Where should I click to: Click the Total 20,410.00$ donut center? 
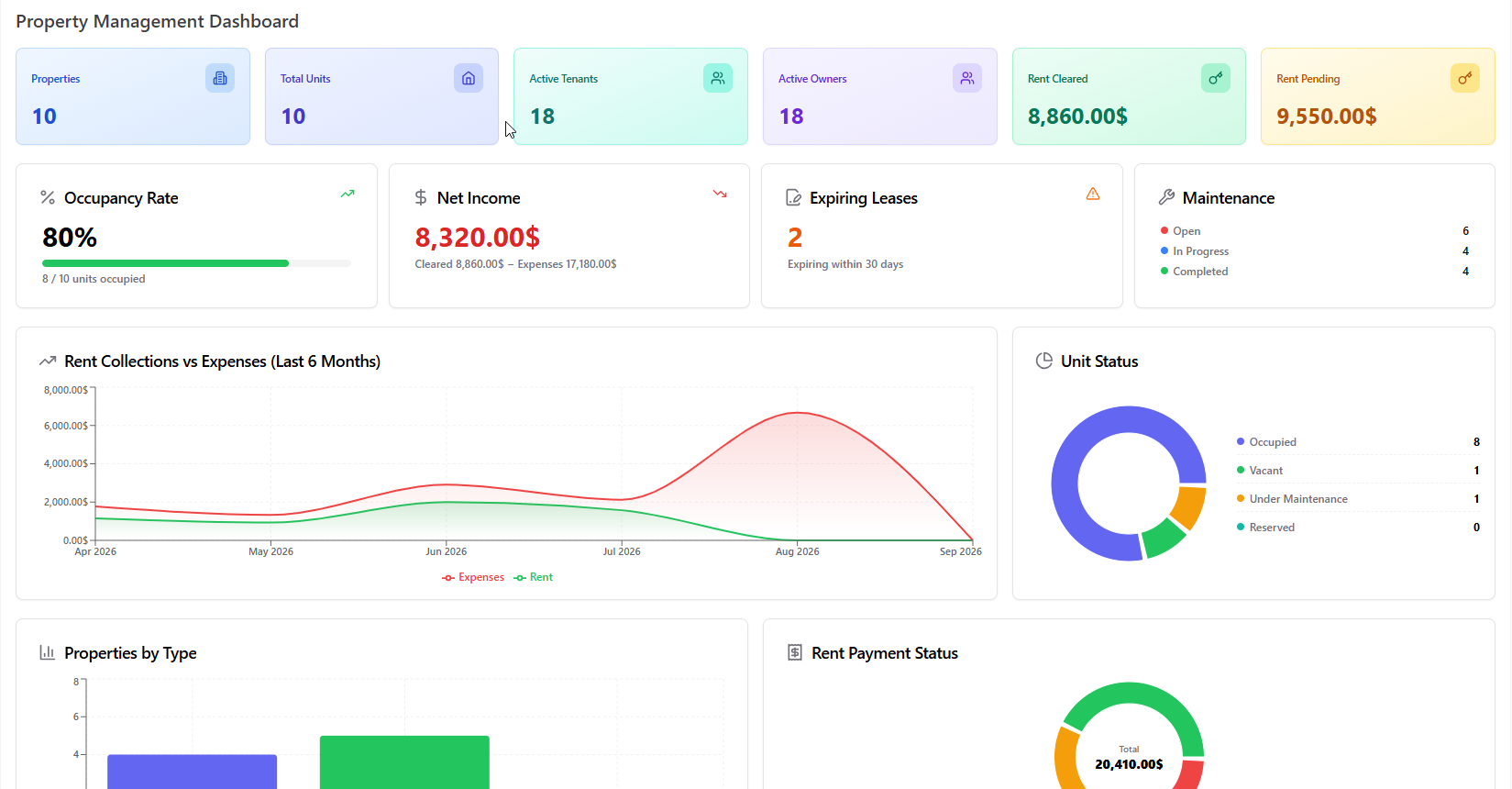coord(1129,758)
